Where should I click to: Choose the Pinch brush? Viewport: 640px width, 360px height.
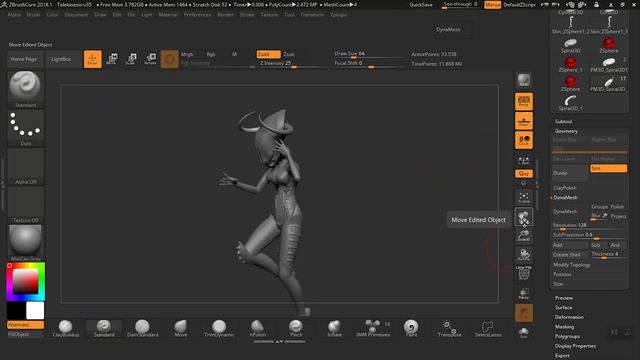296,329
